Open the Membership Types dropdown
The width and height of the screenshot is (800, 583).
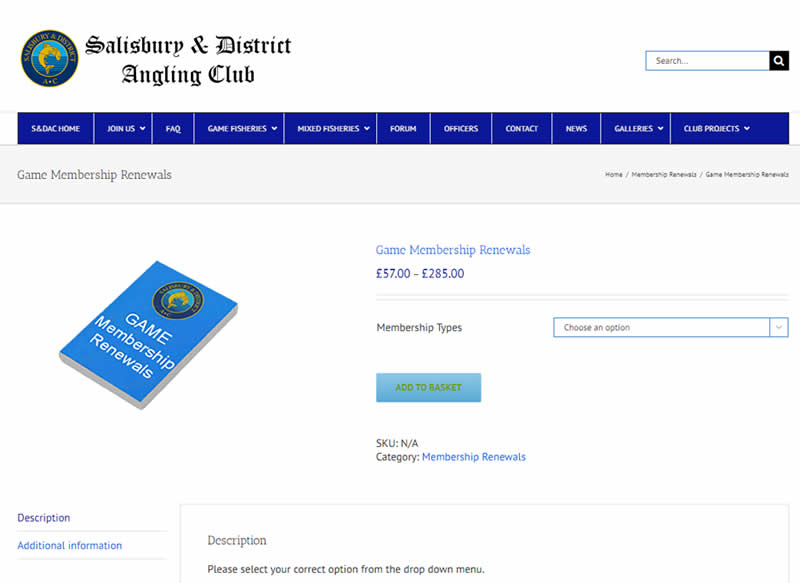click(x=670, y=327)
